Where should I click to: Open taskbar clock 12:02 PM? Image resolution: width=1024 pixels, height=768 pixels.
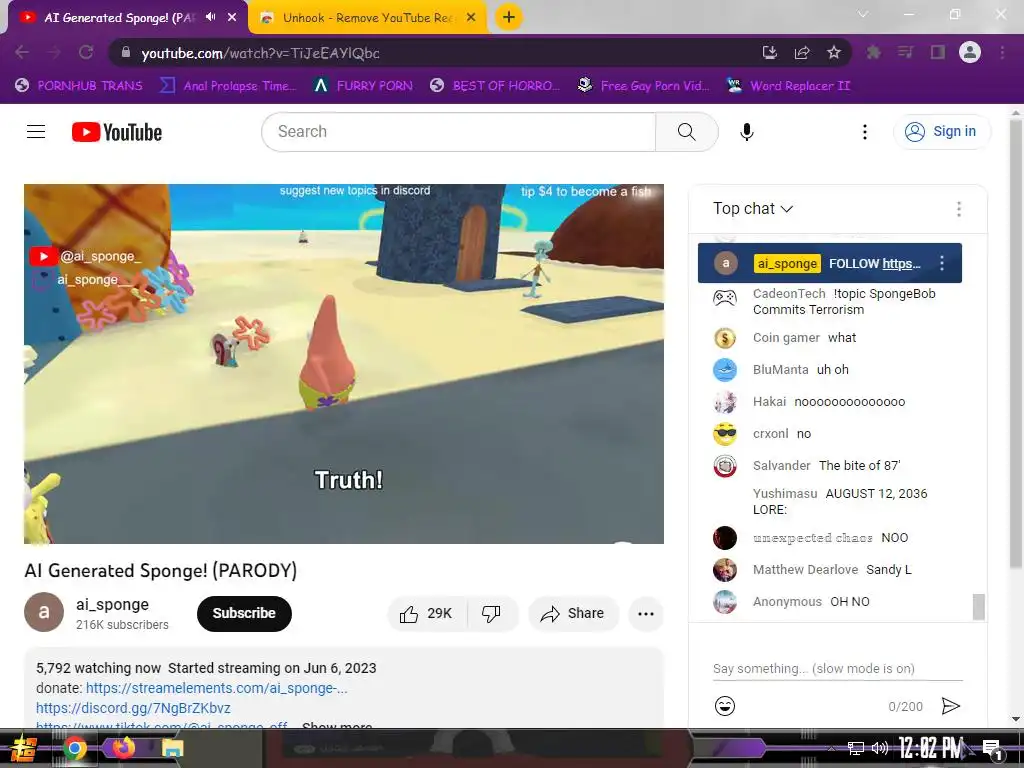pos(930,748)
